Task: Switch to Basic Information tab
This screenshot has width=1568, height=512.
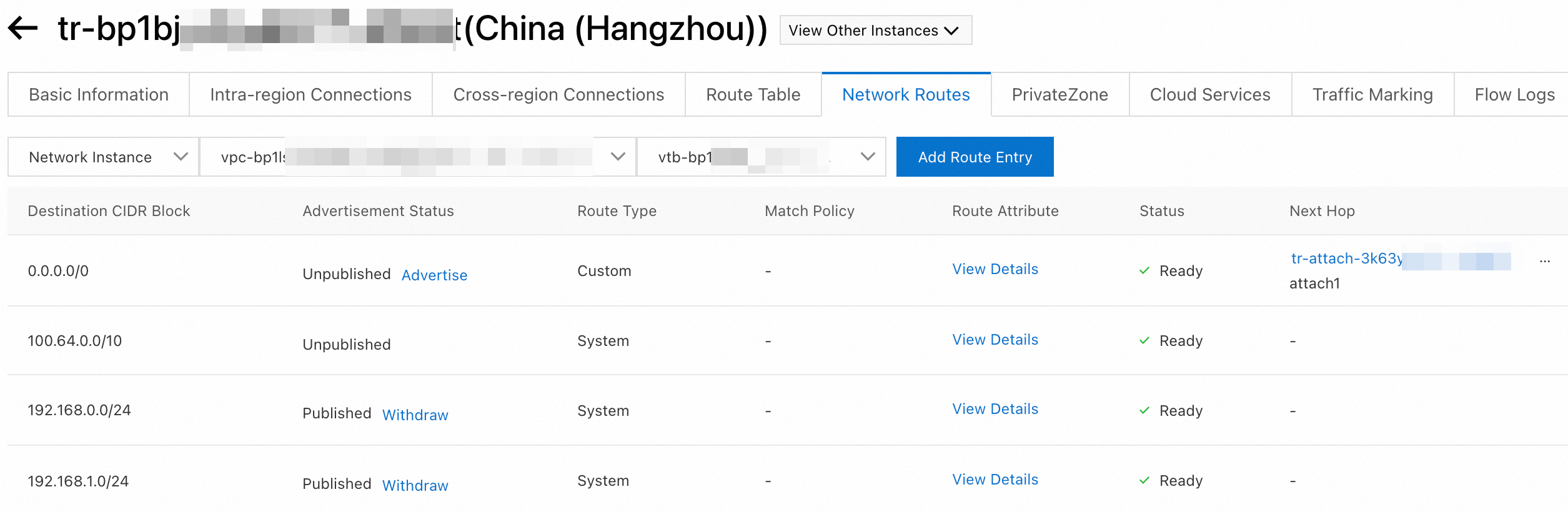Action: (99, 94)
